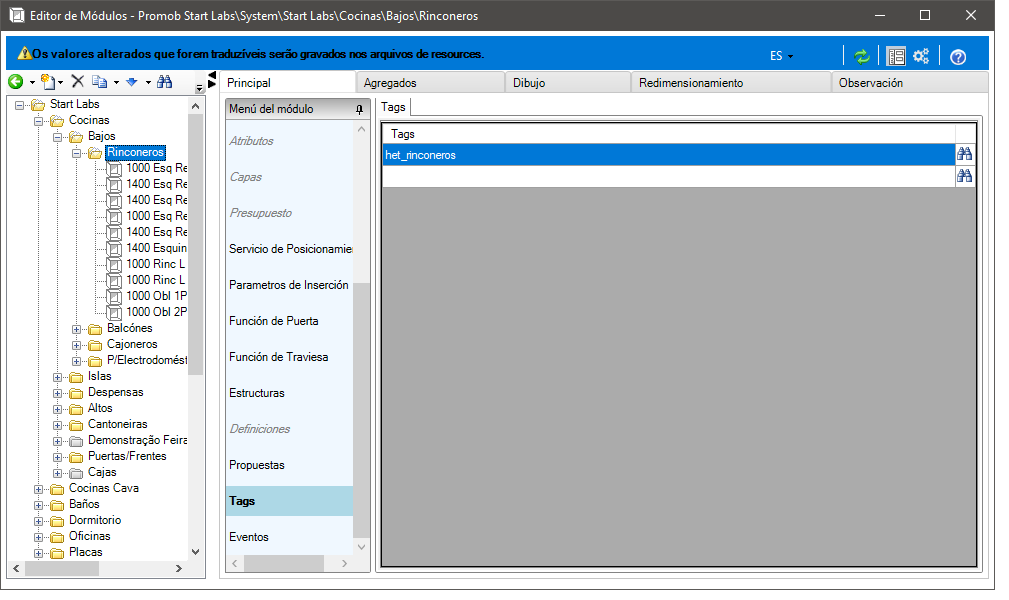Open the copy icon dropdown arrow

click(116, 82)
